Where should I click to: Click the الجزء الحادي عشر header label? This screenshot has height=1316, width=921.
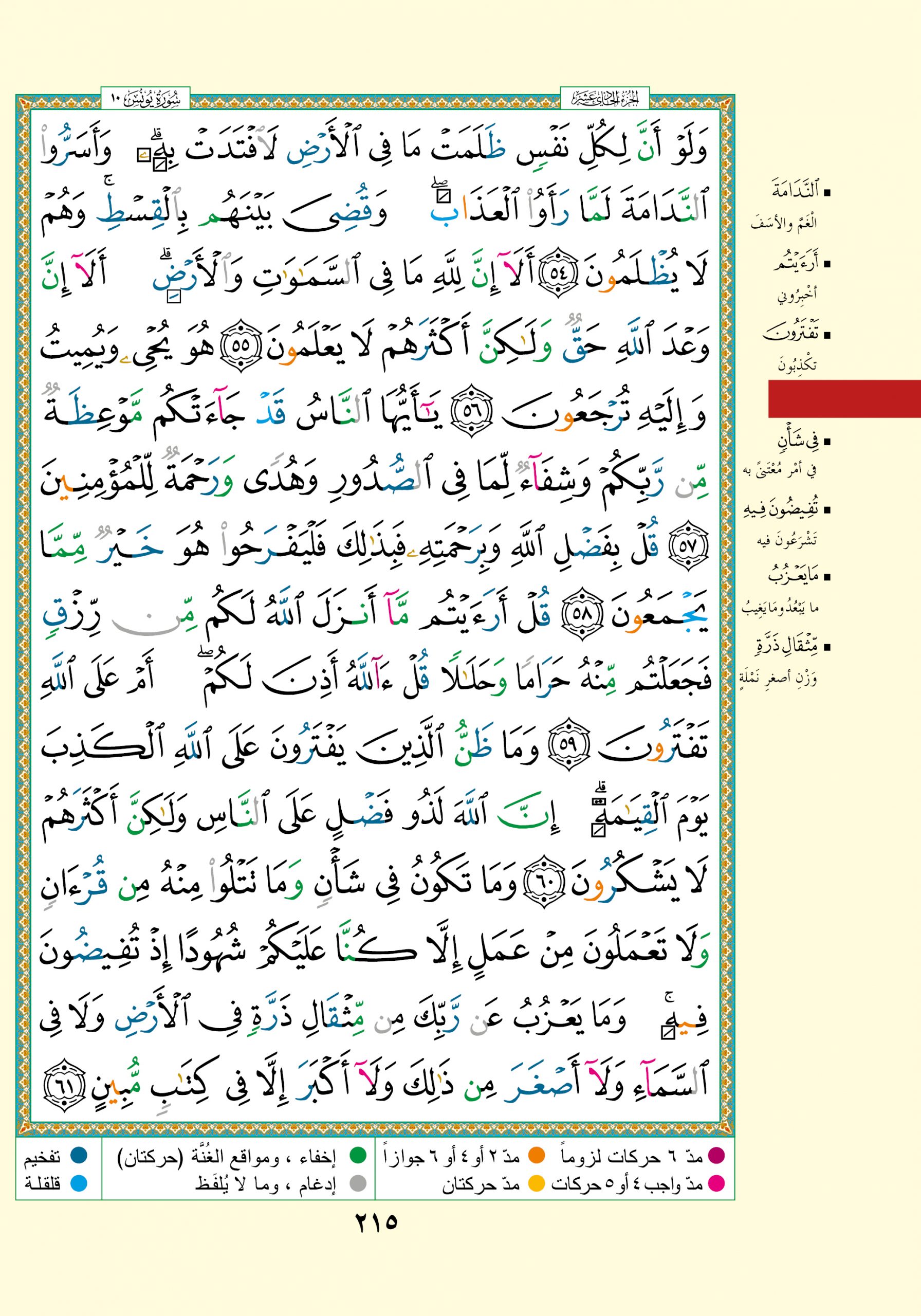[x=604, y=99]
